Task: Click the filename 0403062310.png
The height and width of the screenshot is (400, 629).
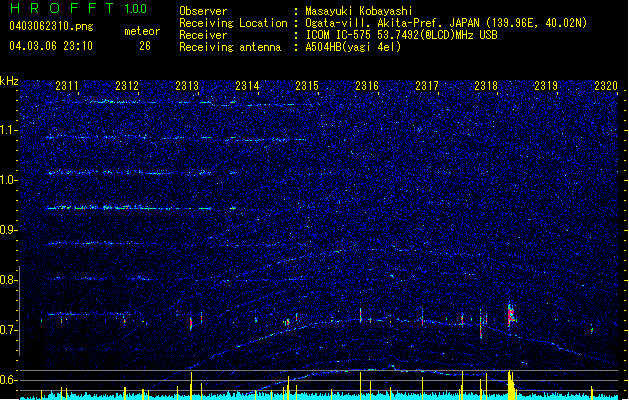Action: 51,26
